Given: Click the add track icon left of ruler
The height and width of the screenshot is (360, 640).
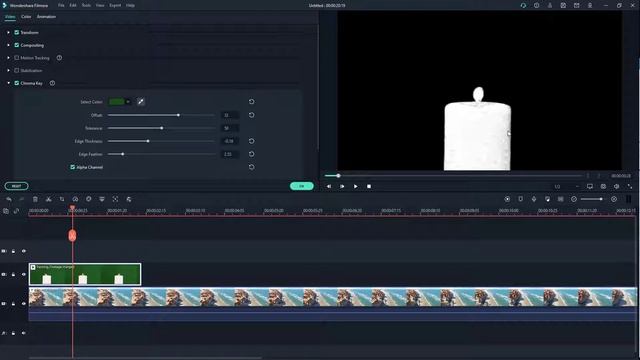Looking at the screenshot, I should 6,211.
